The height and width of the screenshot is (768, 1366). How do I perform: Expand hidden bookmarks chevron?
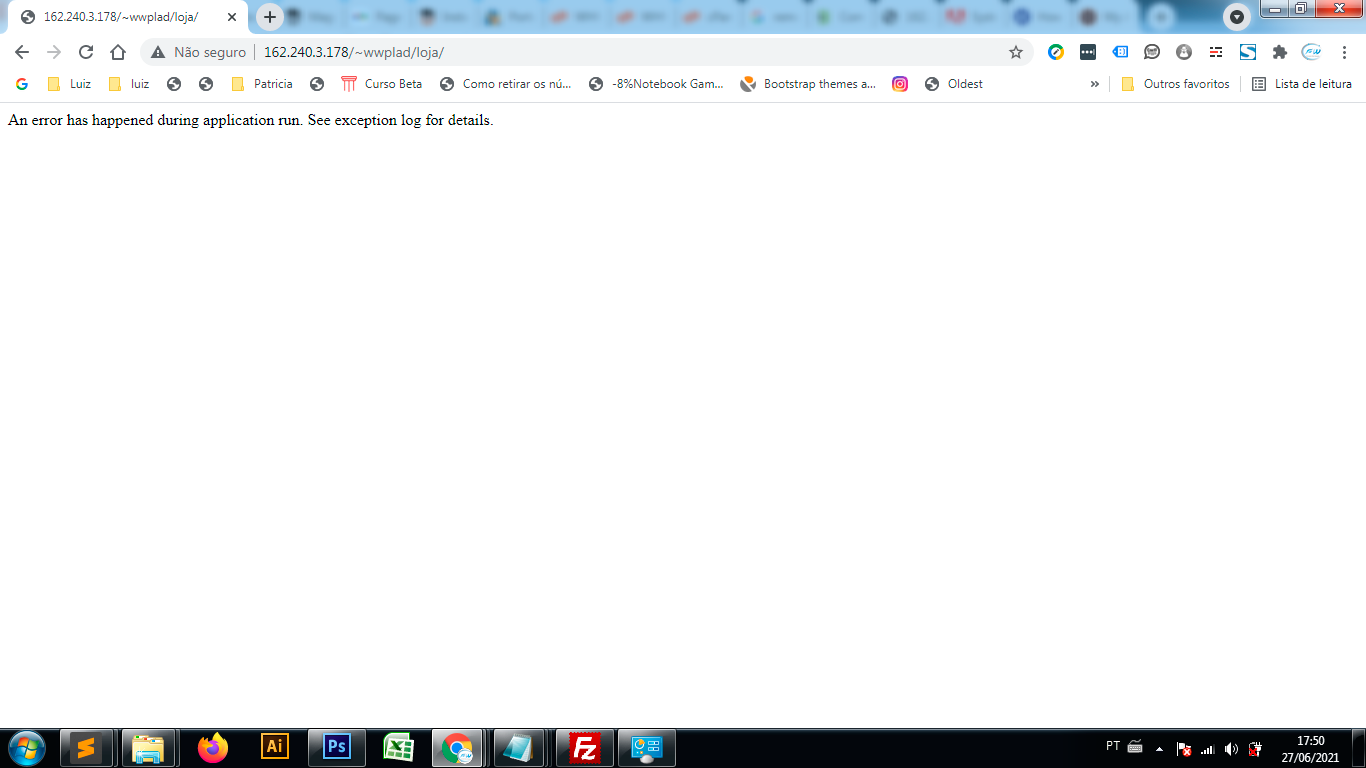click(1094, 84)
